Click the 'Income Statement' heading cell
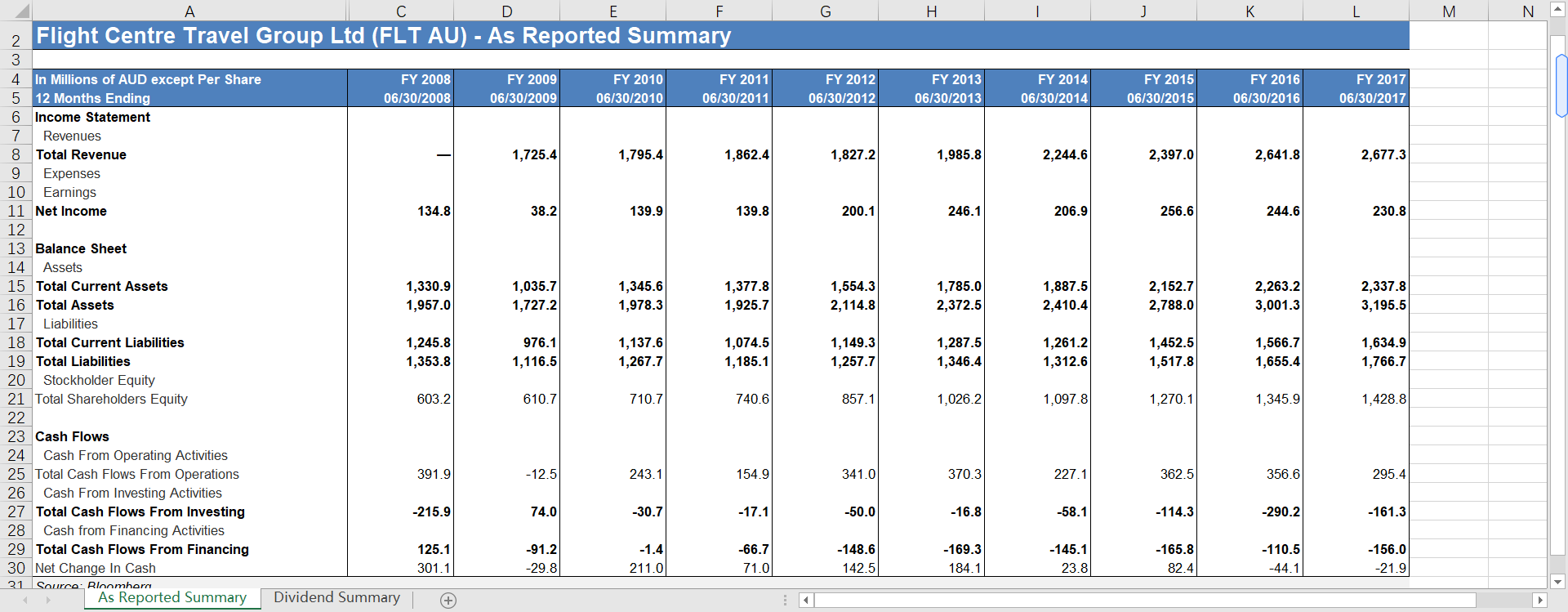The image size is (1568, 612). tap(189, 117)
